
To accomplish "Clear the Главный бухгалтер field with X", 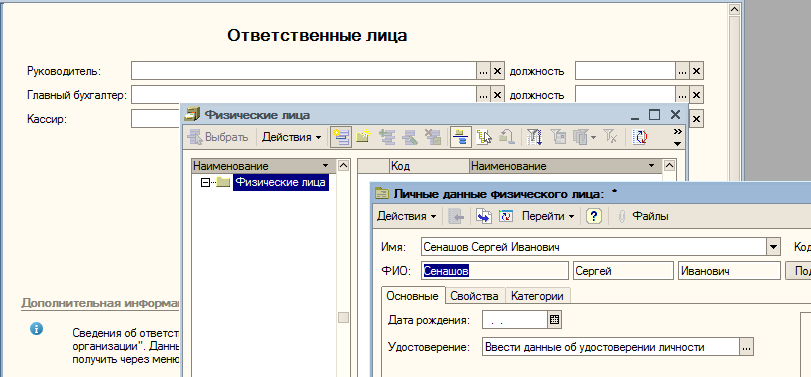I will [497, 95].
